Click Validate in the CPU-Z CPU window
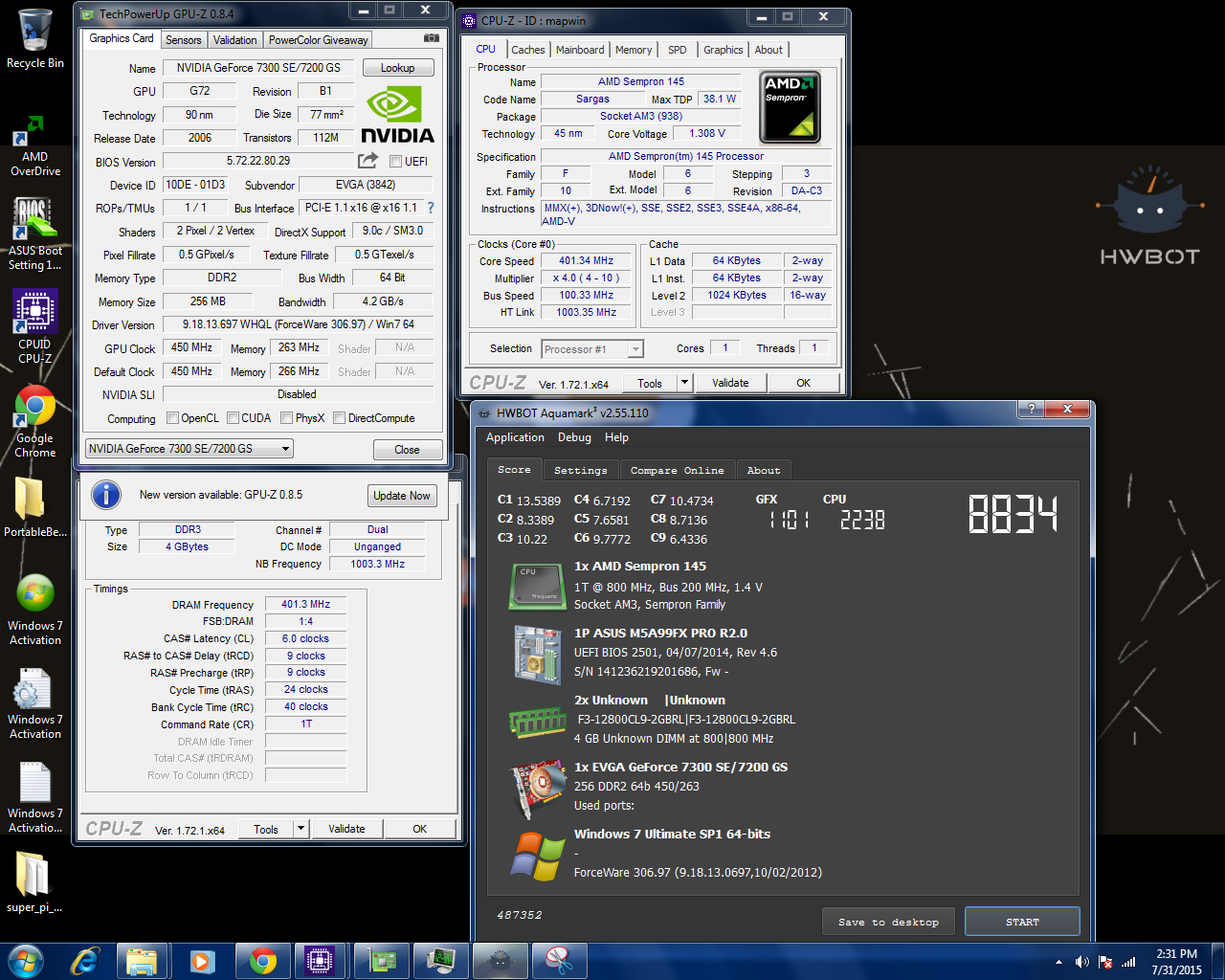 tap(730, 383)
